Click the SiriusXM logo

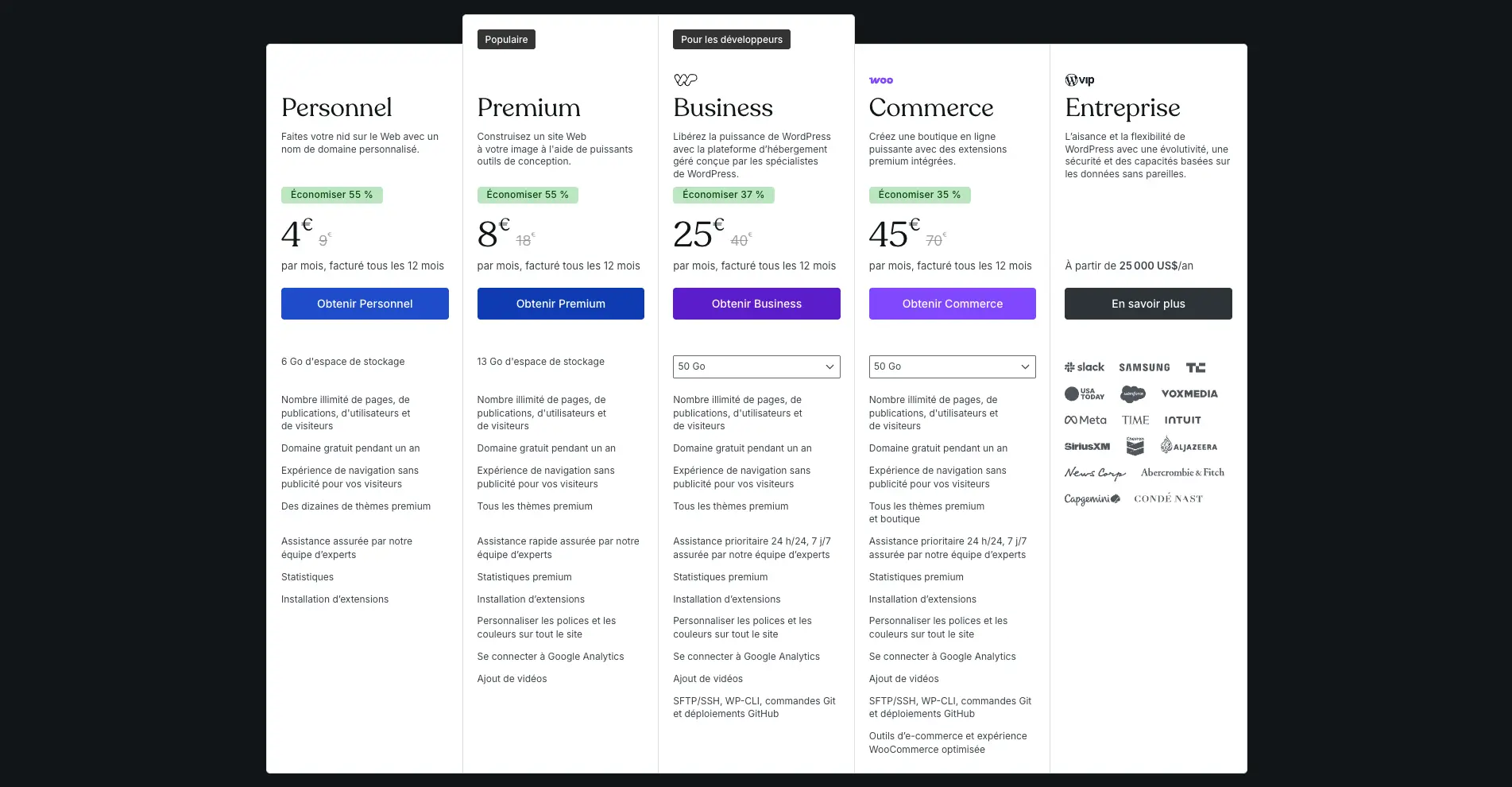click(1087, 446)
